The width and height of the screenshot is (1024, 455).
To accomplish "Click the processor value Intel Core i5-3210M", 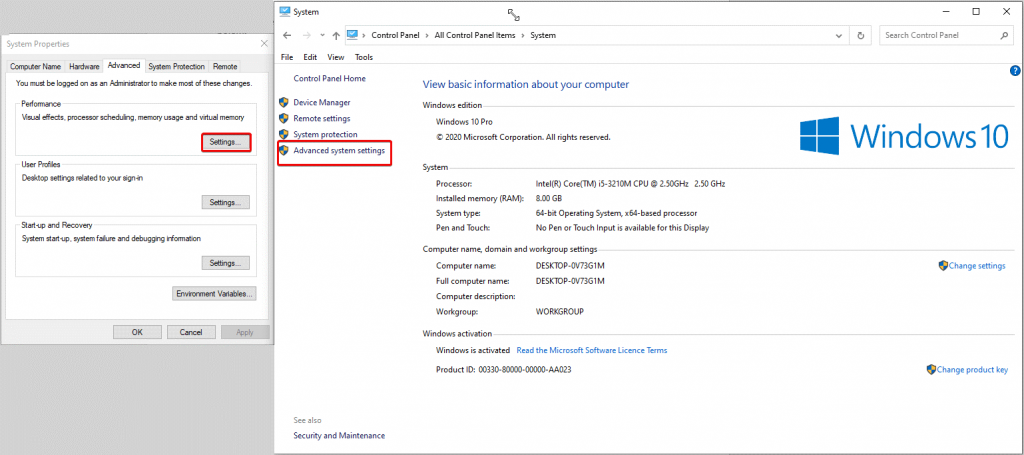I will (630, 183).
